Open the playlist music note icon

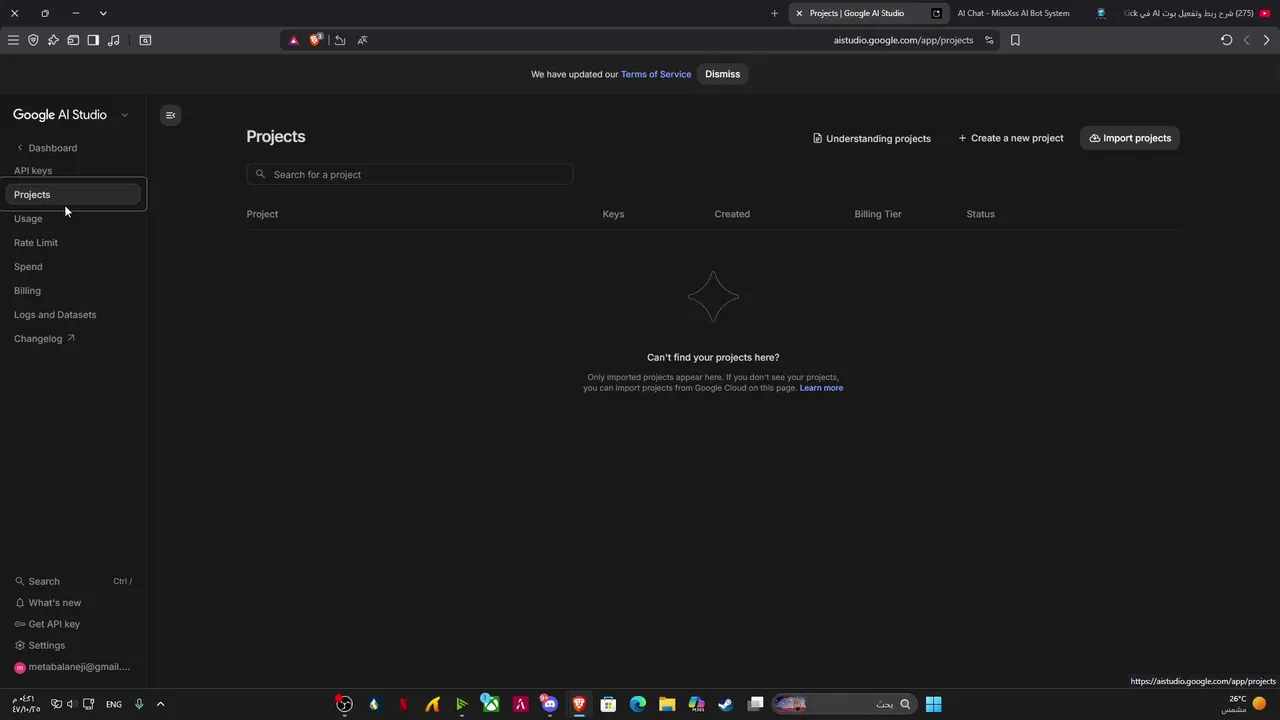click(113, 40)
